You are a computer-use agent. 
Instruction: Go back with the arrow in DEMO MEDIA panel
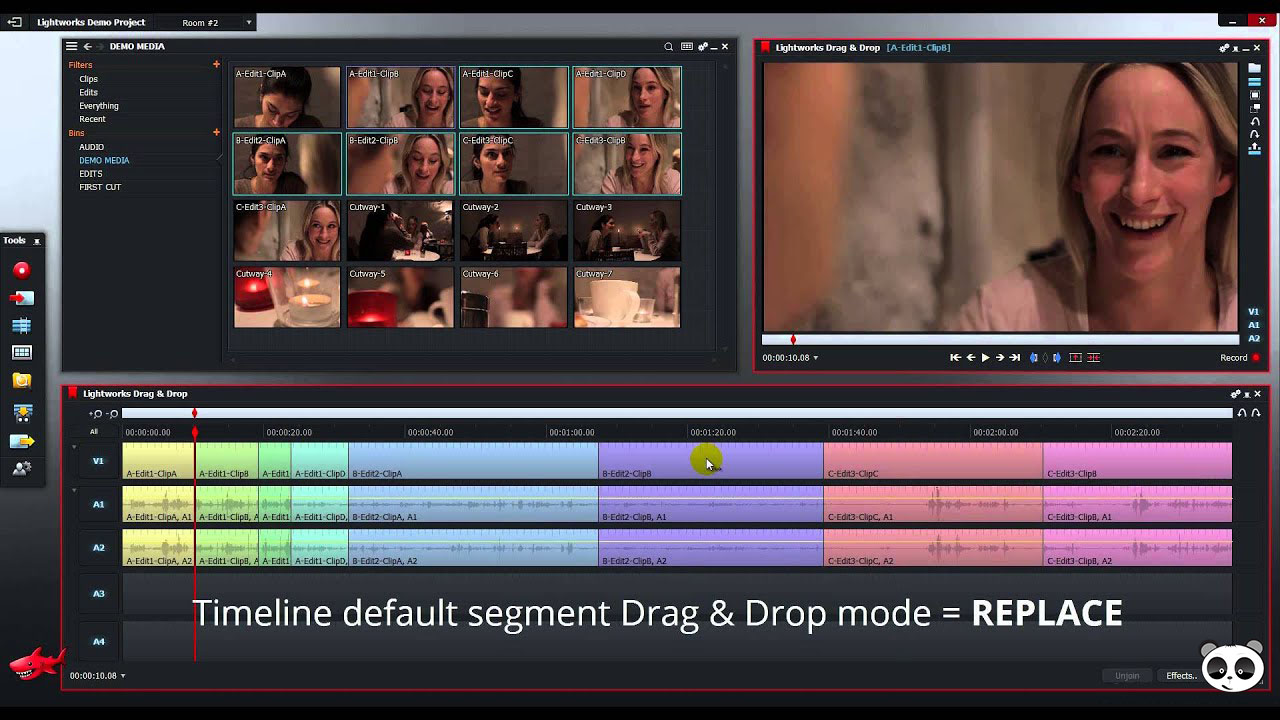click(x=88, y=46)
